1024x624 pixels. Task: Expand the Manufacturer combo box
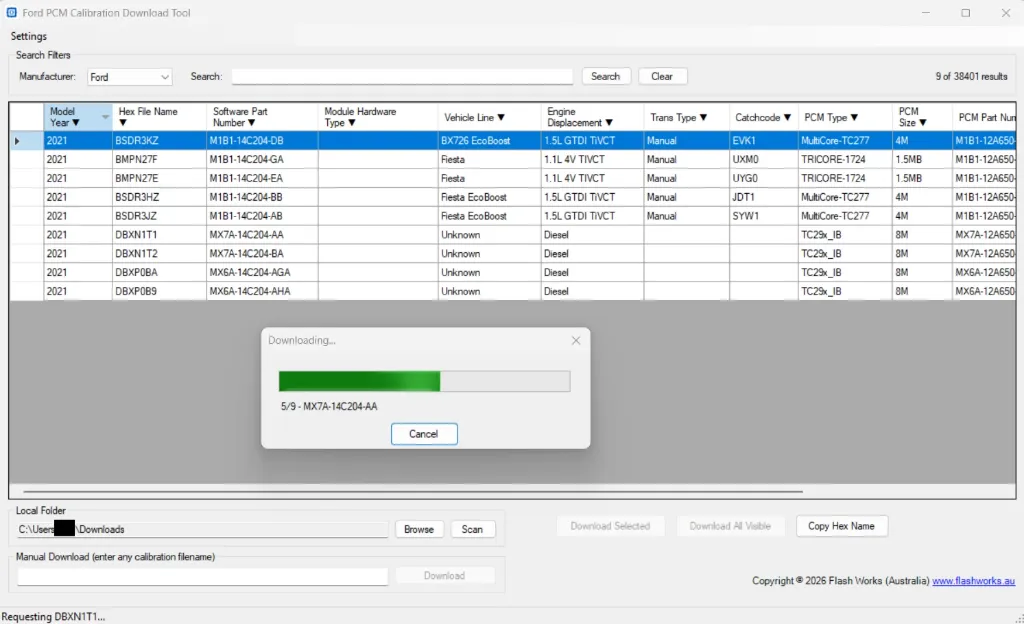point(164,77)
